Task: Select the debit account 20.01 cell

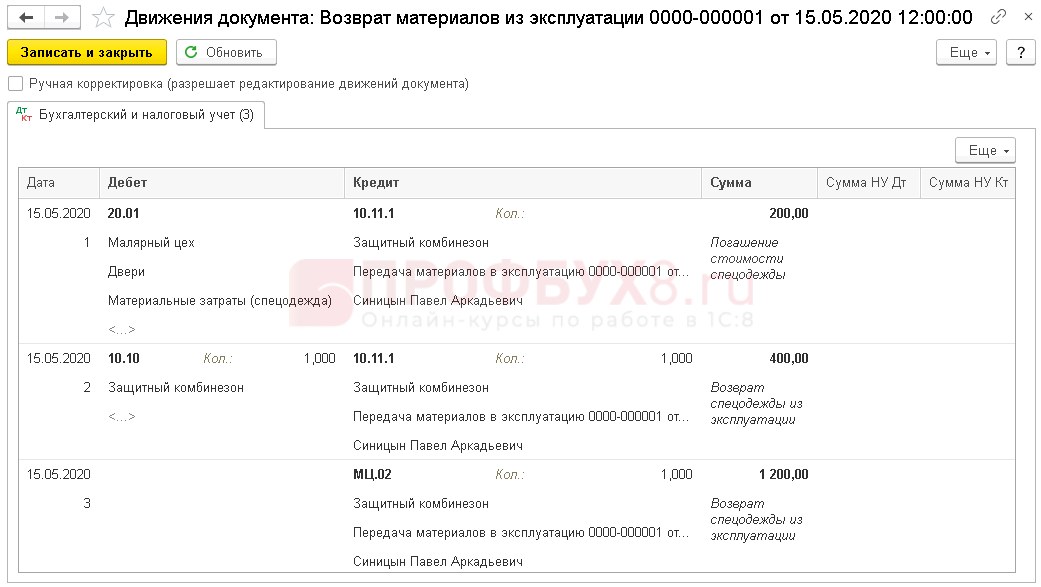Action: point(124,213)
